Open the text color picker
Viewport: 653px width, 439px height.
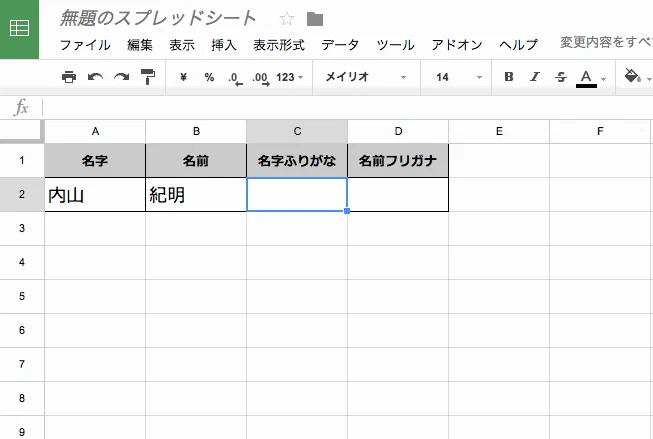click(x=586, y=78)
